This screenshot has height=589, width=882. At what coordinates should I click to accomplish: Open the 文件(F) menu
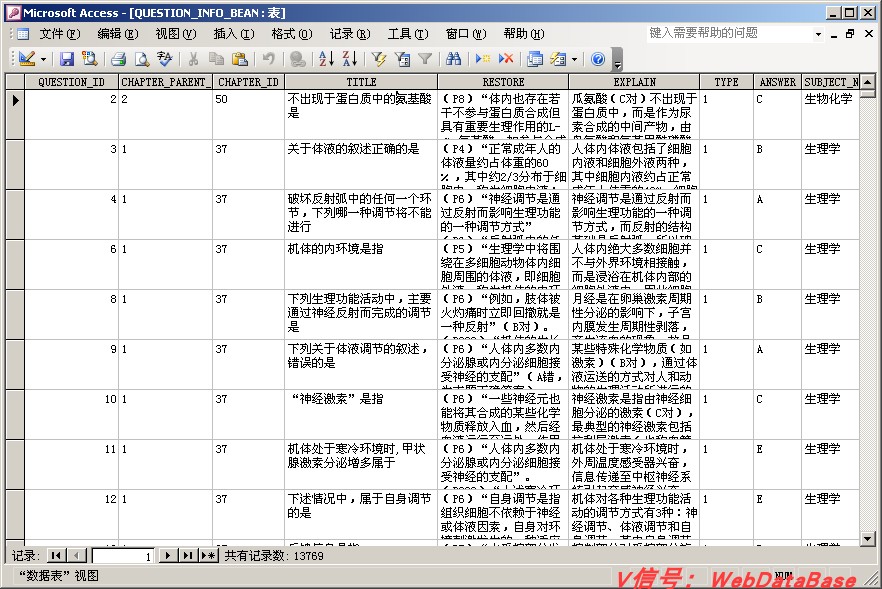(x=60, y=34)
